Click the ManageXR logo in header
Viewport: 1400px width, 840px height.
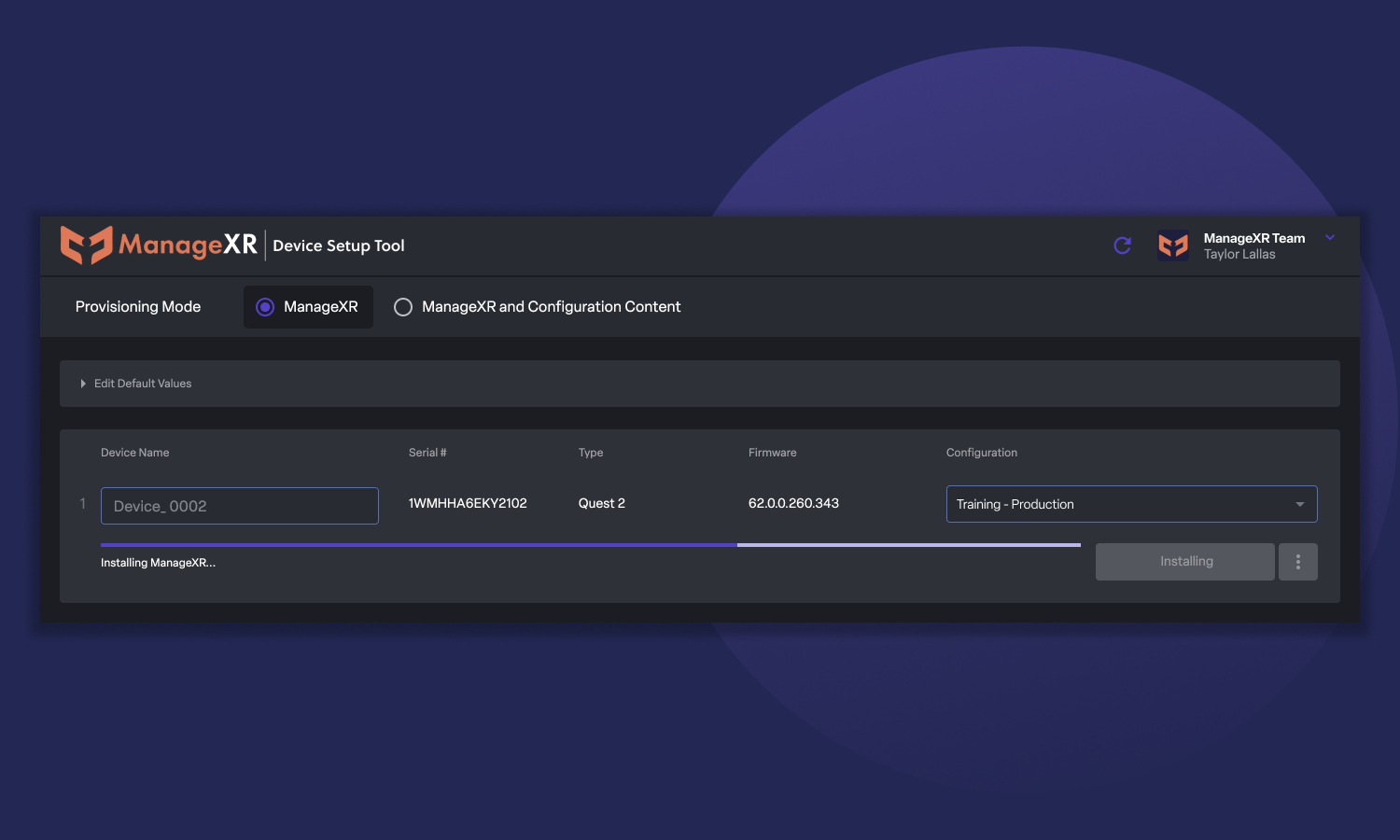pyautogui.click(x=159, y=245)
